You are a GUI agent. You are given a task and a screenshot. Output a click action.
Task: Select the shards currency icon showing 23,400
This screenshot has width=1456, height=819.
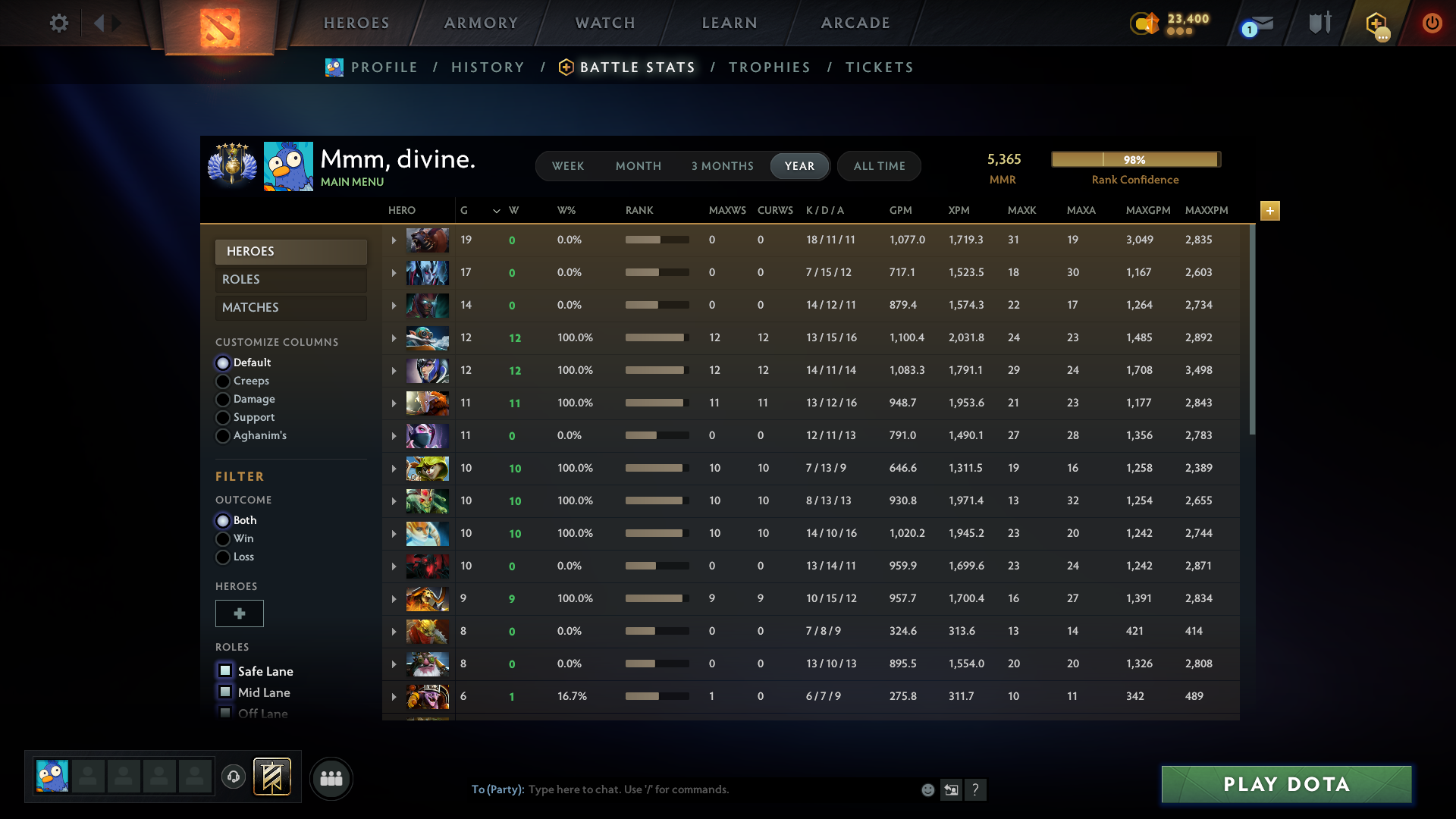pyautogui.click(x=1145, y=23)
